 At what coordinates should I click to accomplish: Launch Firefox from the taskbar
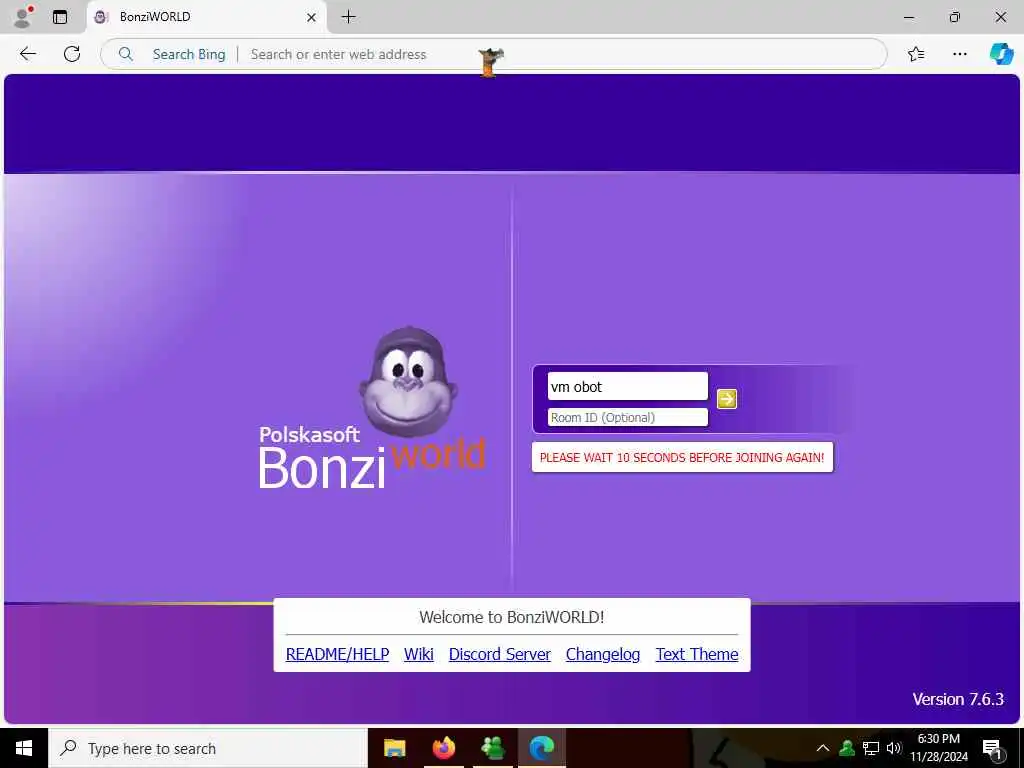tap(444, 748)
